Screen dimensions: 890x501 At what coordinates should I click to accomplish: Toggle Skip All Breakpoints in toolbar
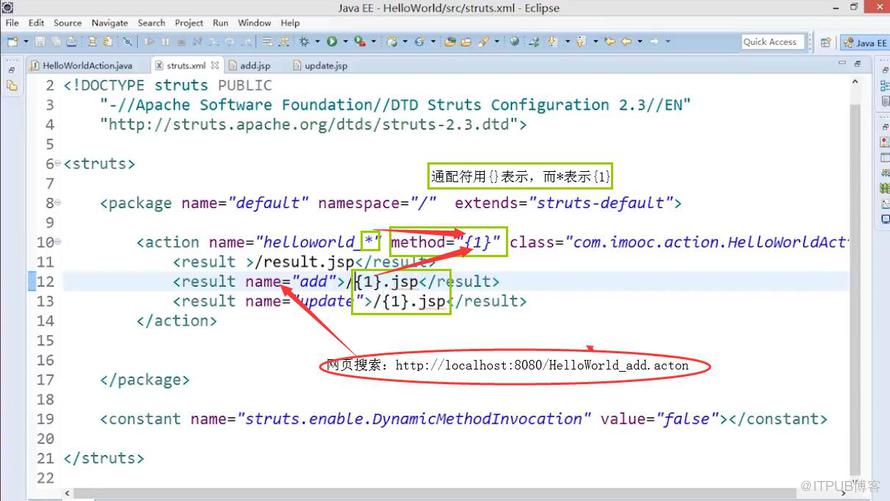127,41
